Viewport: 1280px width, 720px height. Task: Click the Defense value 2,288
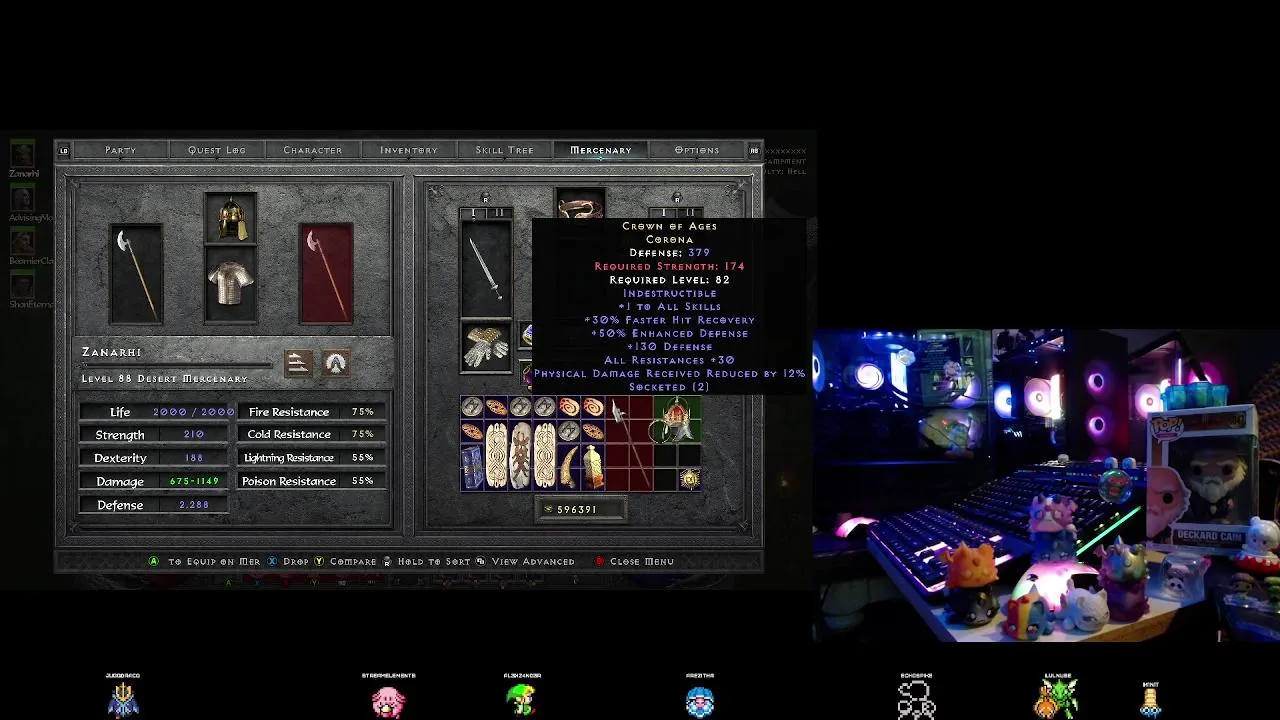point(194,505)
